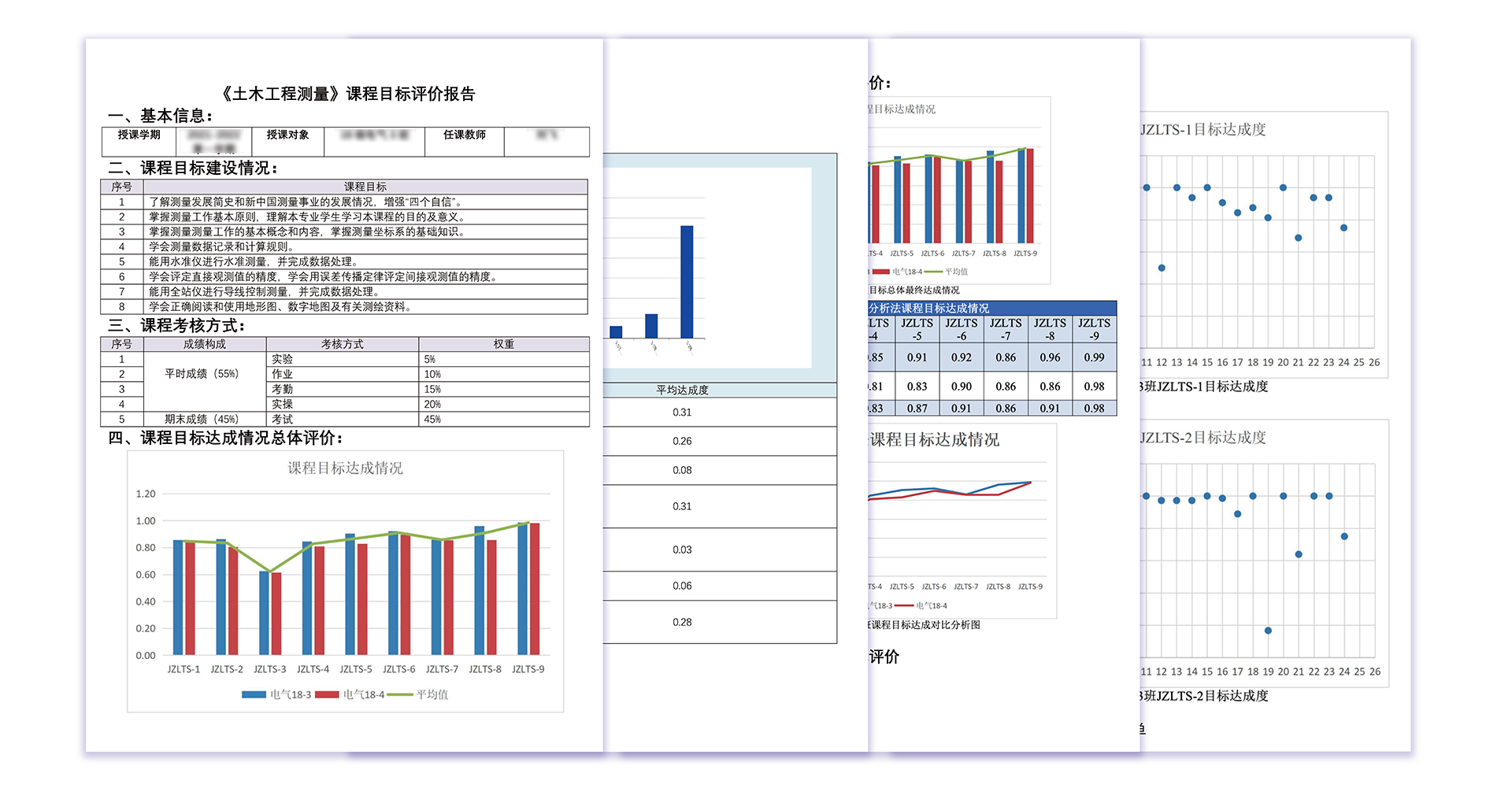Image resolution: width=1512 pixels, height=803 pixels.
Task: Click the JZLTS-3 axis label in front page chart
Action: coord(270,670)
